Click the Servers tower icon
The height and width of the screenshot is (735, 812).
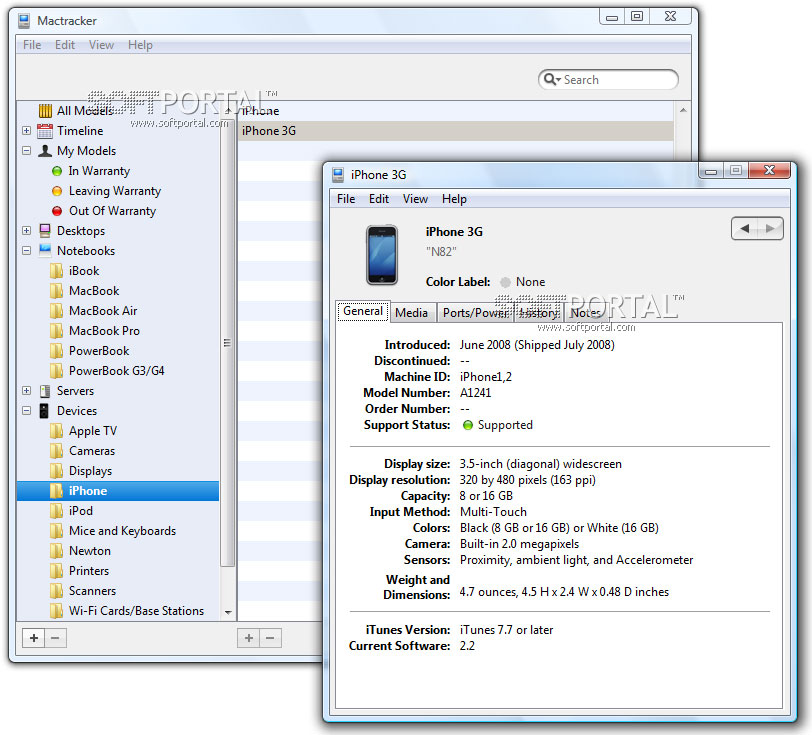[x=45, y=391]
